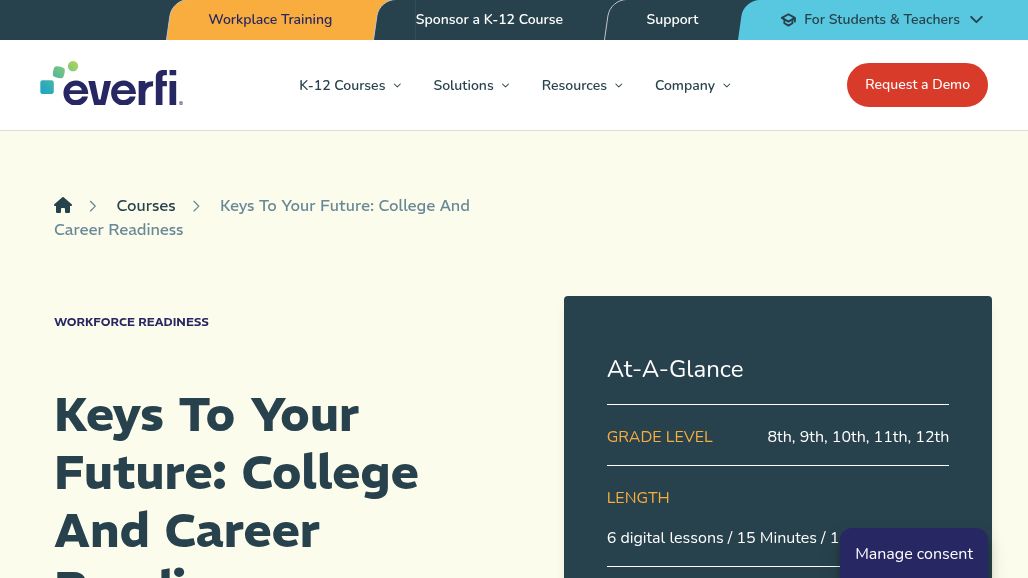
Task: Open the Support tab
Action: (x=672, y=20)
